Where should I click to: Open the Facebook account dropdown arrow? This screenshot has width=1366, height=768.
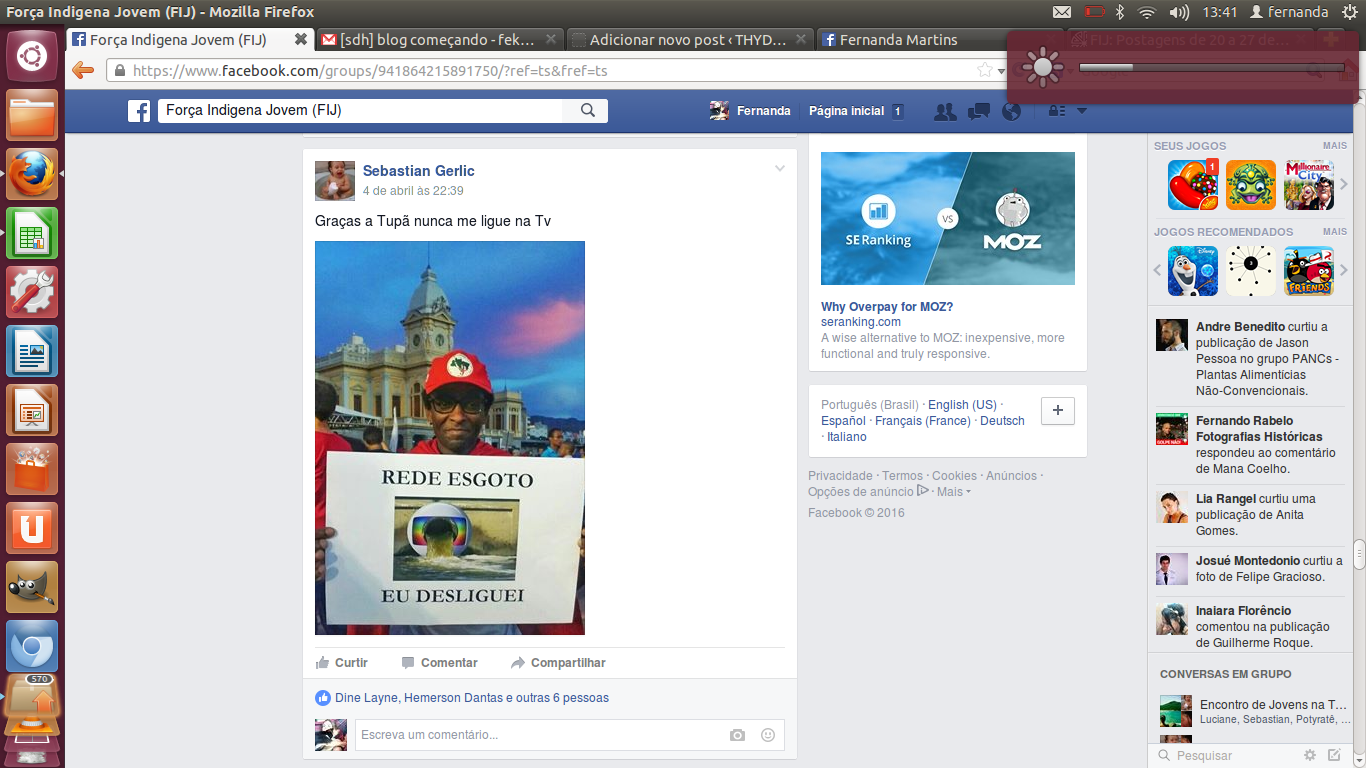click(1082, 111)
